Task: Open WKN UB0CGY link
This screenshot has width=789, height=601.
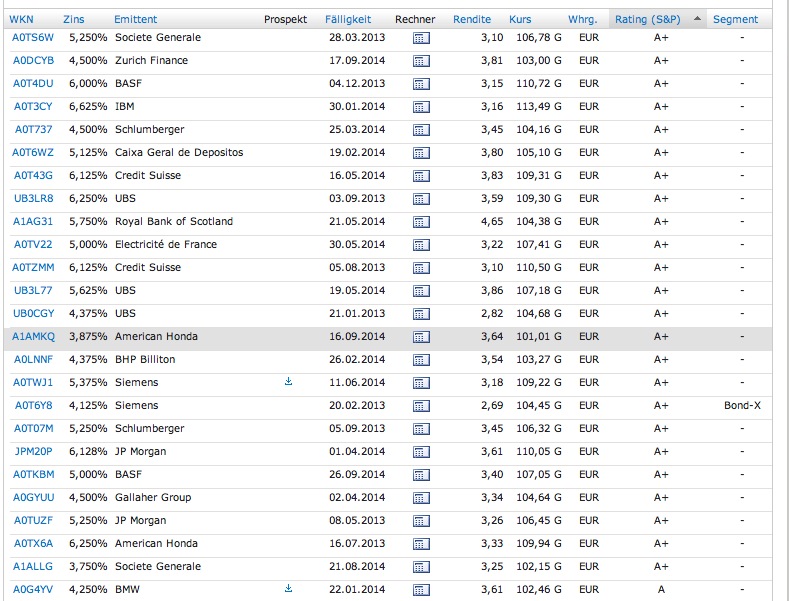Action: [33, 313]
